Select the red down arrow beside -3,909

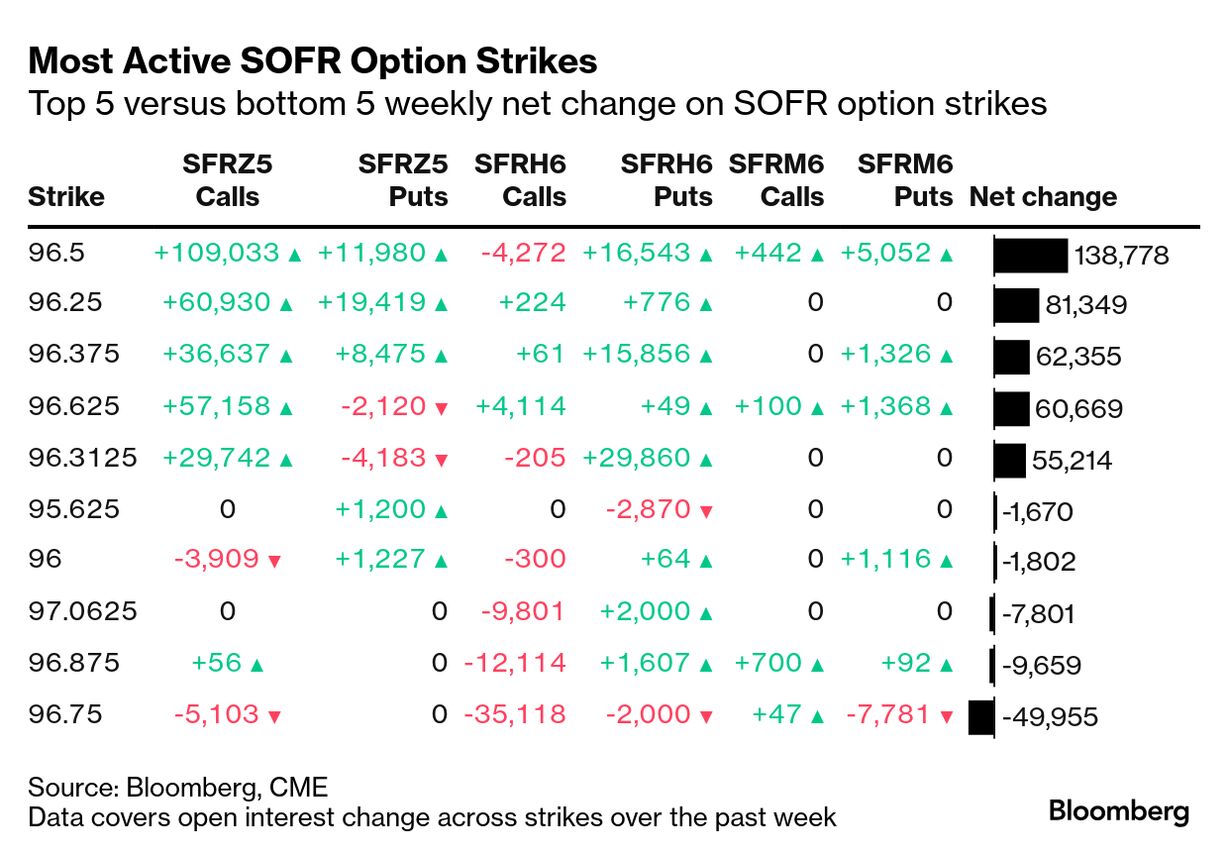coord(275,562)
